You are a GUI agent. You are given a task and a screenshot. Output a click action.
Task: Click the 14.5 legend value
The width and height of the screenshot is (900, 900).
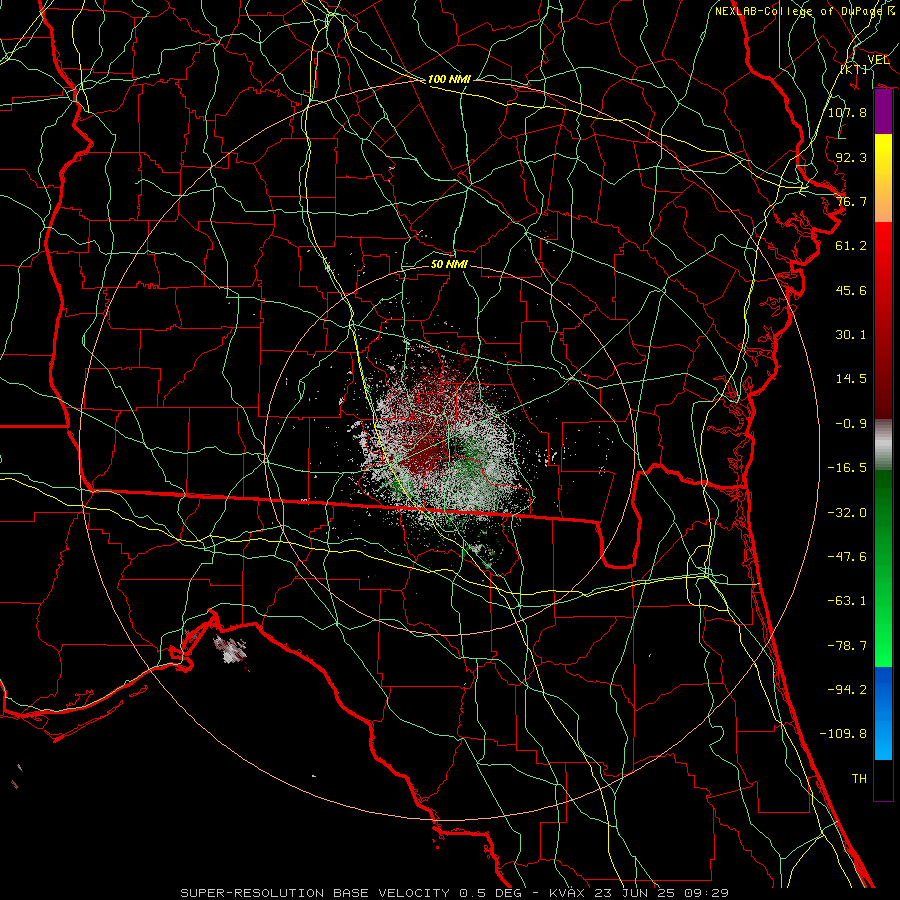pos(851,379)
